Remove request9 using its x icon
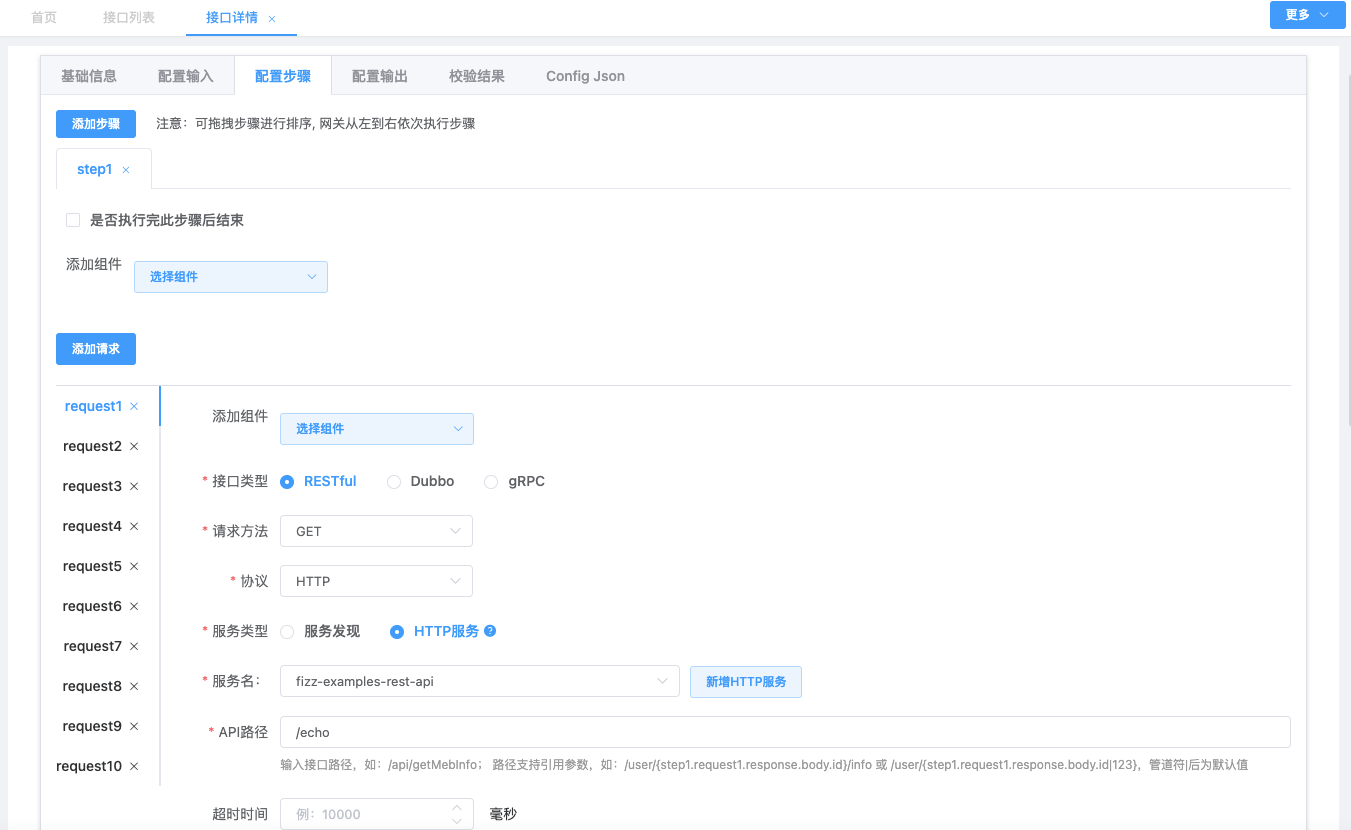This screenshot has height=830, width=1351. coord(134,727)
